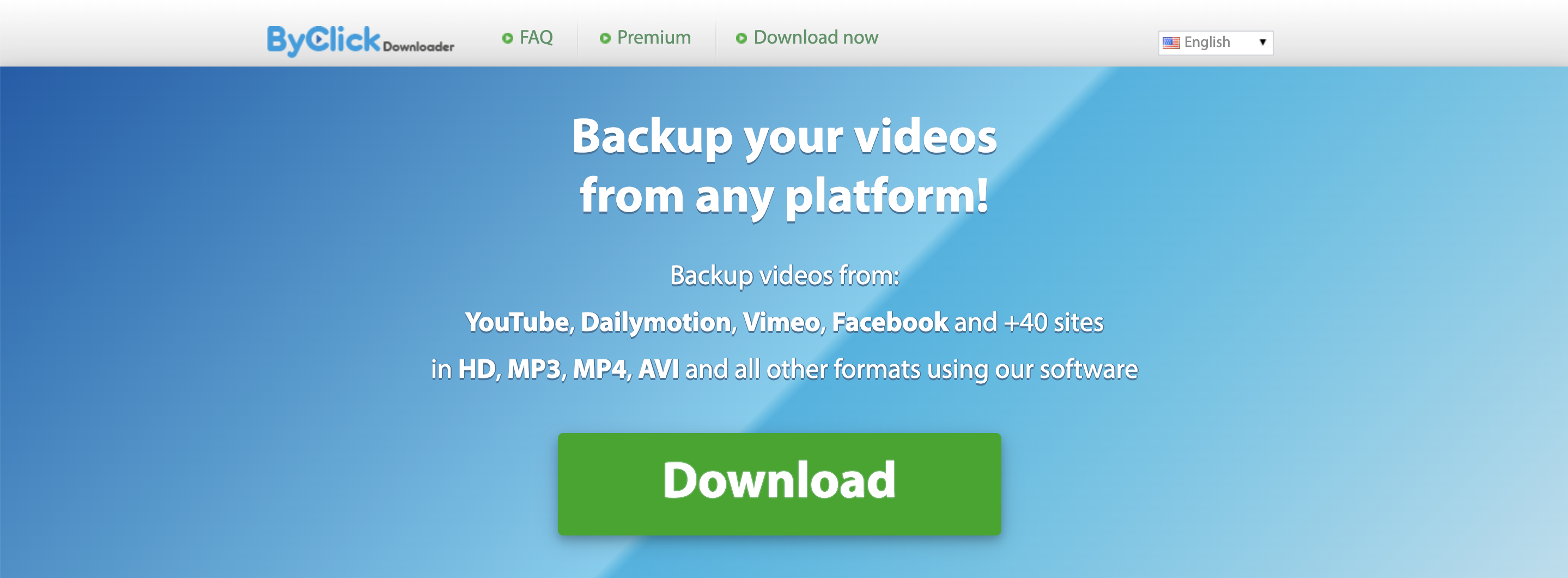The height and width of the screenshot is (578, 1568).
Task: Expand the language list with the black arrow
Action: click(x=1263, y=42)
